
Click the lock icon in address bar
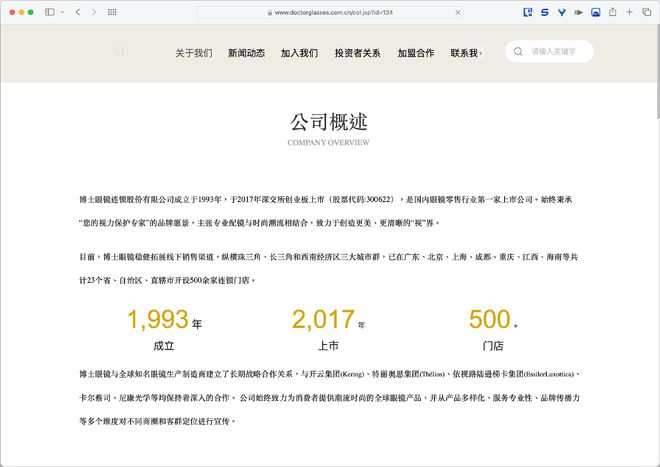pos(270,13)
